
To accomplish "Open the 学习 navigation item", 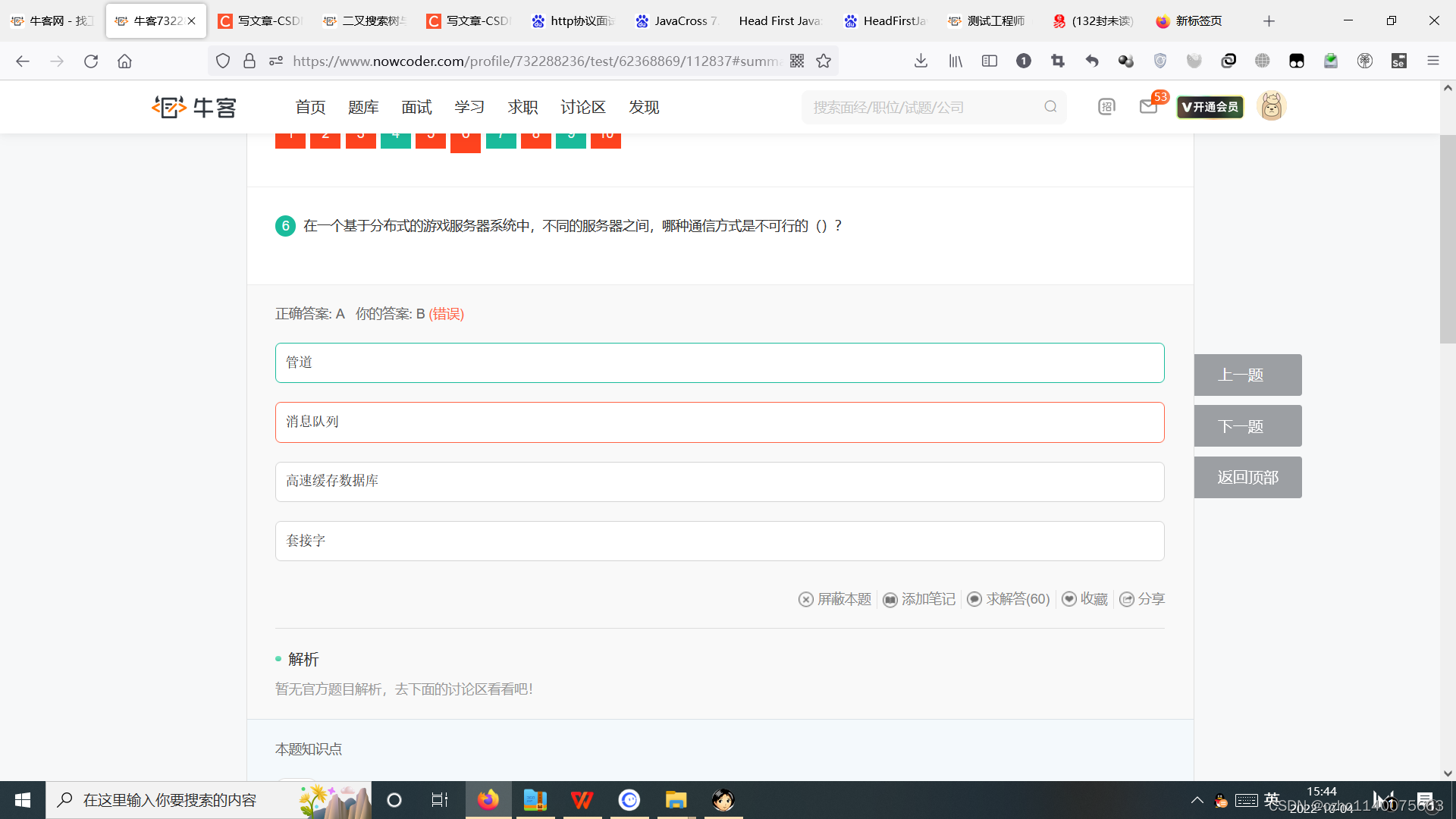I will (469, 107).
